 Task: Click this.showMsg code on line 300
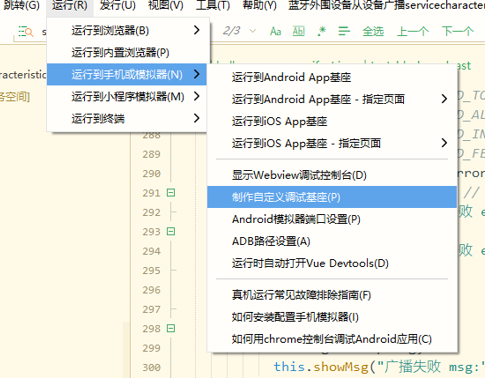tap(321, 367)
